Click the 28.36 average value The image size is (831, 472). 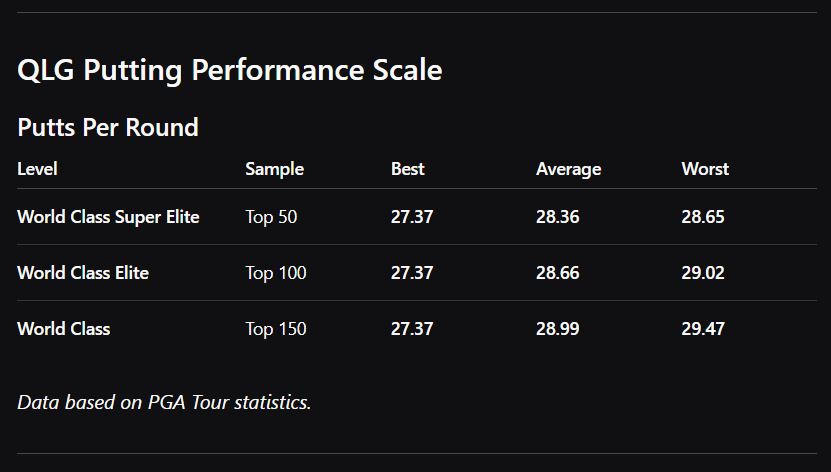557,217
